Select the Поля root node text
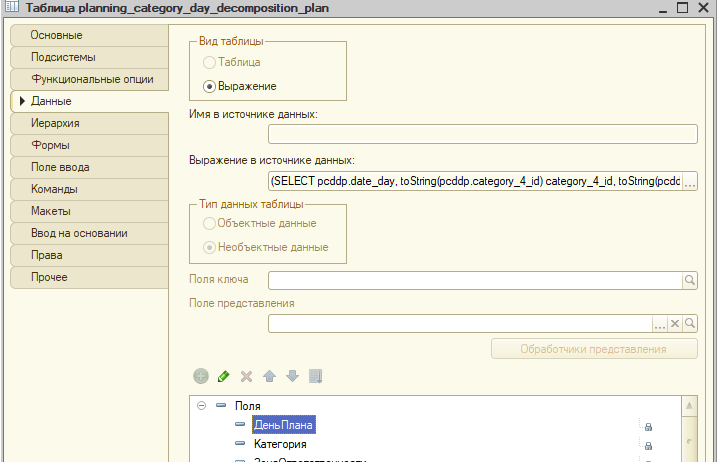 tap(247, 406)
